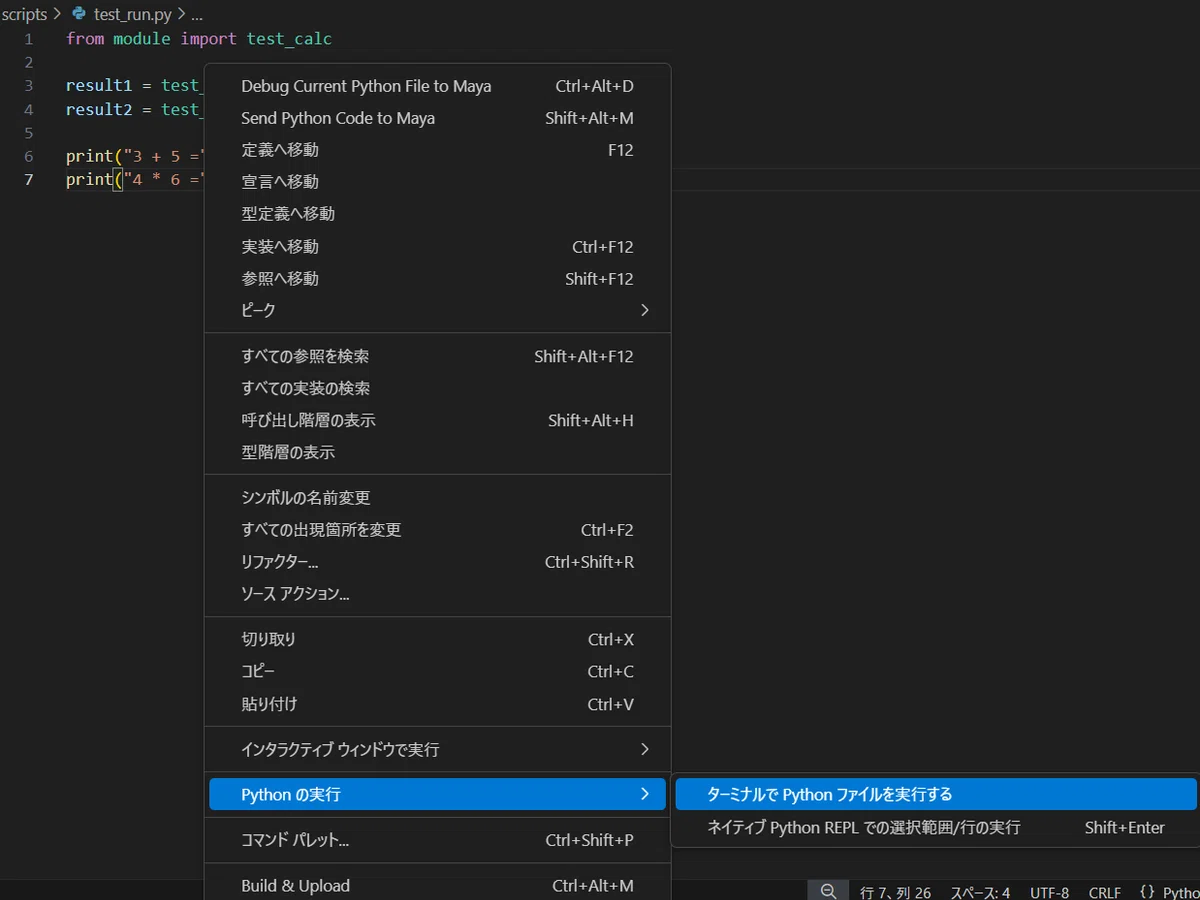
Task: Click the result2 variable on line 4
Action: 99,109
